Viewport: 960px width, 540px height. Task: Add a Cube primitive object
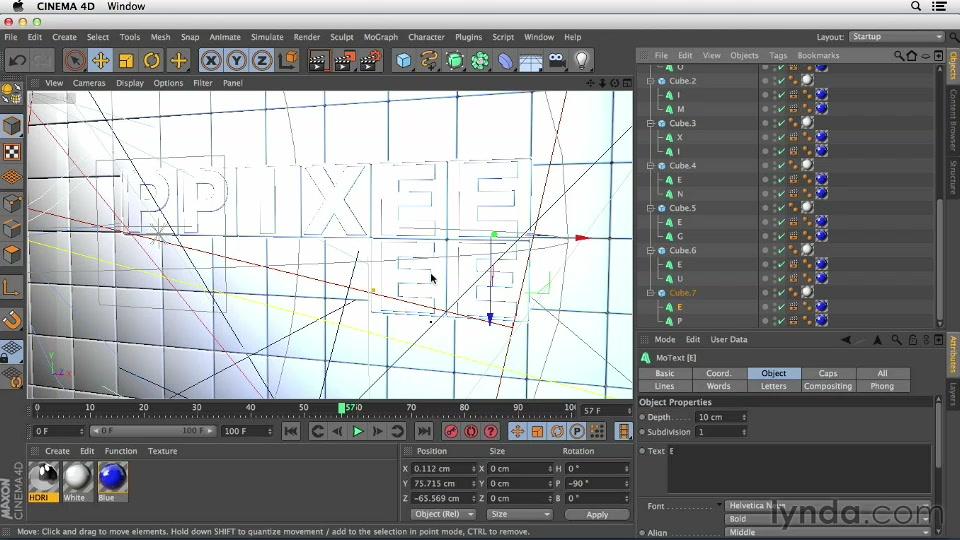403,61
